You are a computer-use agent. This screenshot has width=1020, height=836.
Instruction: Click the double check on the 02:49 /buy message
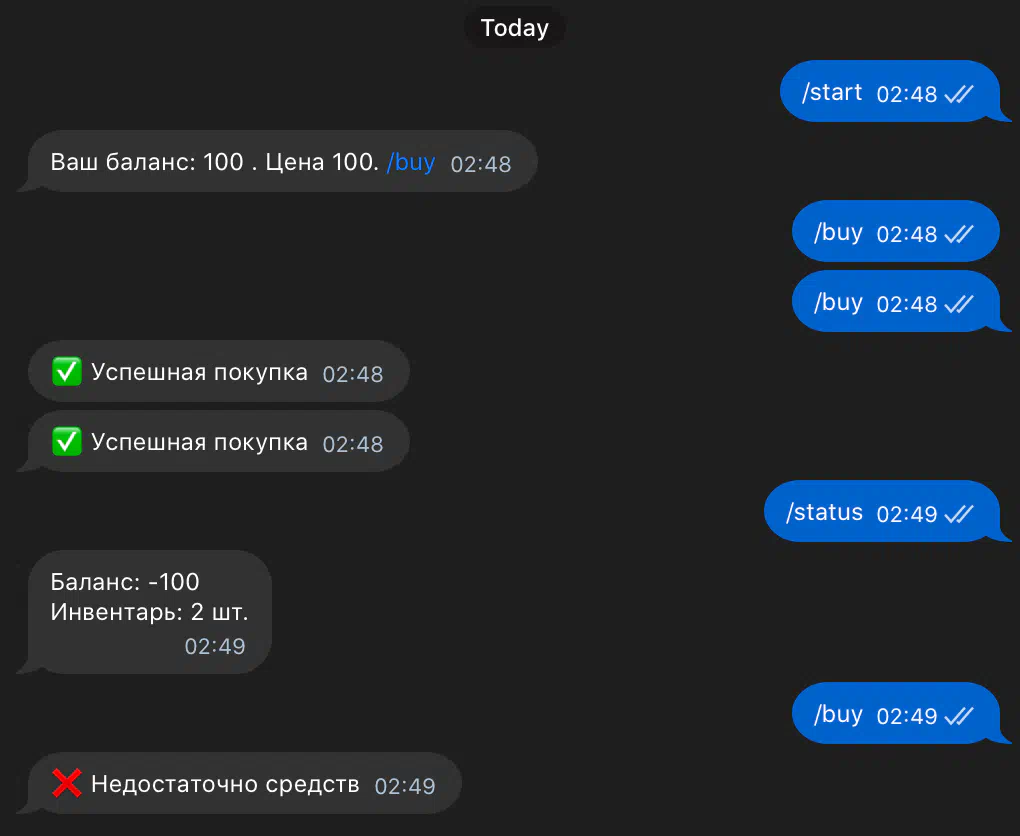[959, 716]
